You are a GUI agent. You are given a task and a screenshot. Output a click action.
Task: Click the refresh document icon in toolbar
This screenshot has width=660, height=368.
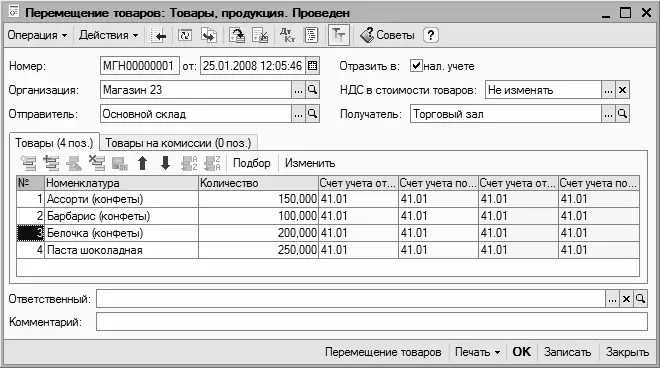pos(184,36)
